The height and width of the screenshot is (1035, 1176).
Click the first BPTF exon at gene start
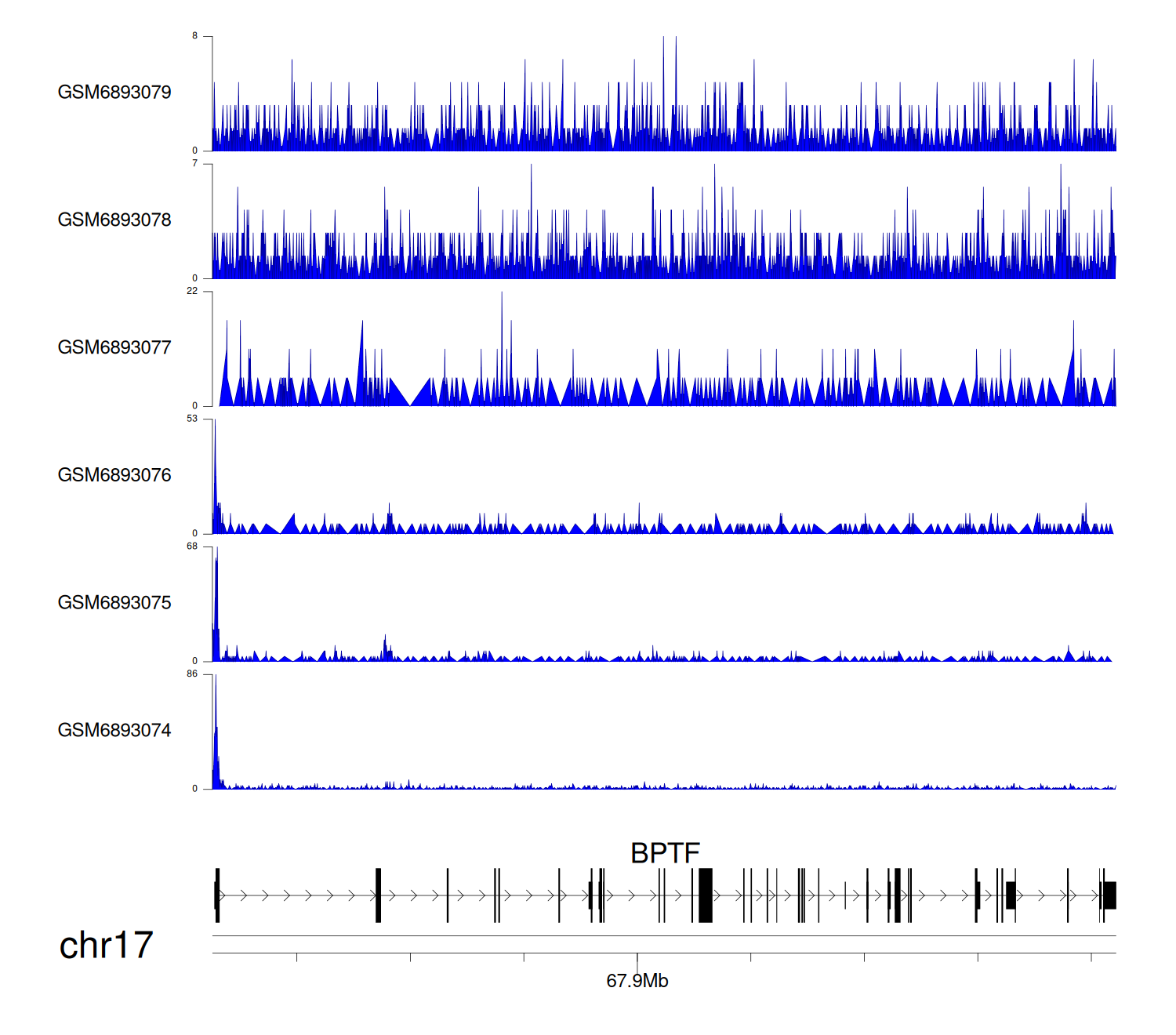point(217,895)
